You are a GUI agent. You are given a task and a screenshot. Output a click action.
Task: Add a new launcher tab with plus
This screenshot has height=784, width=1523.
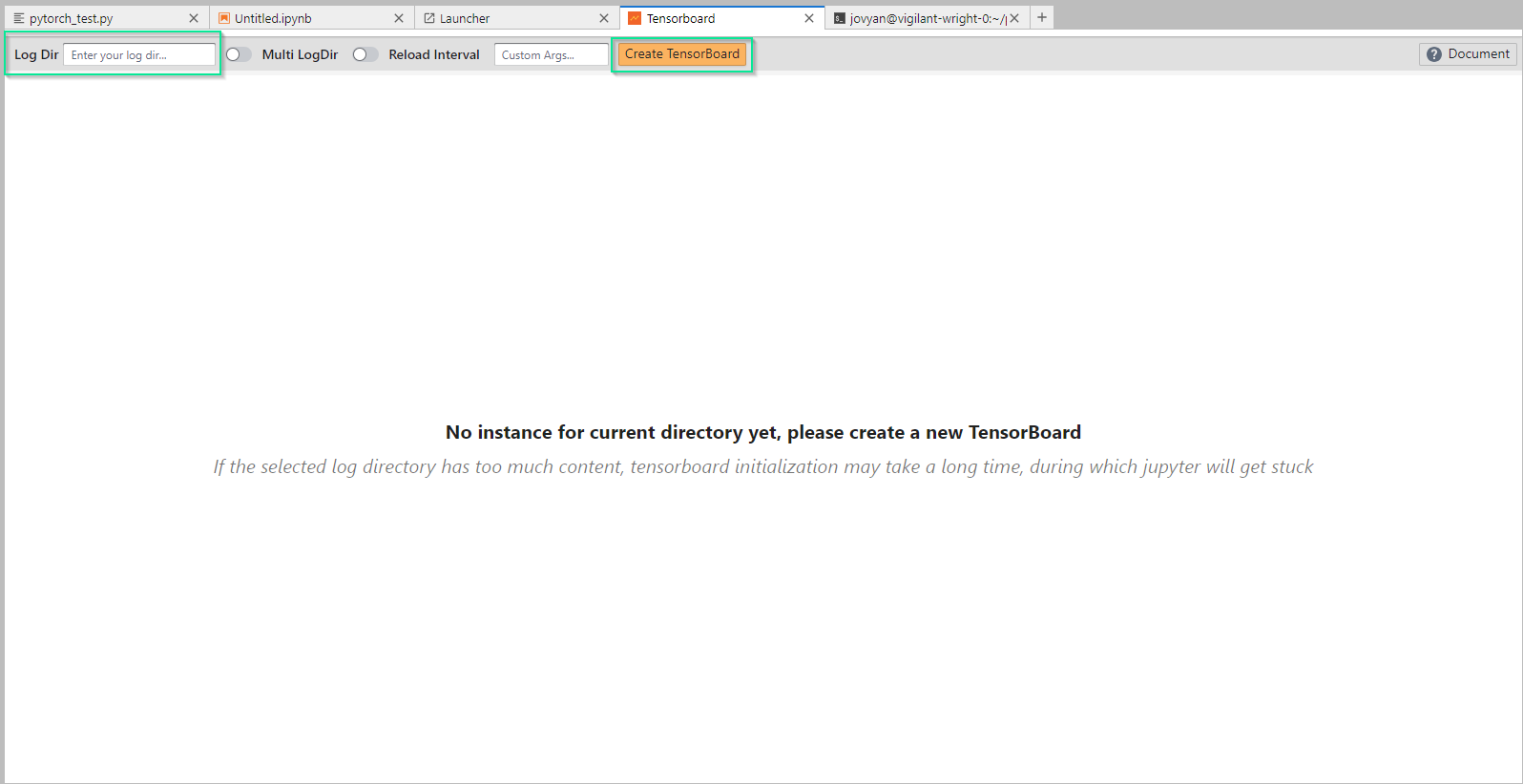pyautogui.click(x=1042, y=17)
